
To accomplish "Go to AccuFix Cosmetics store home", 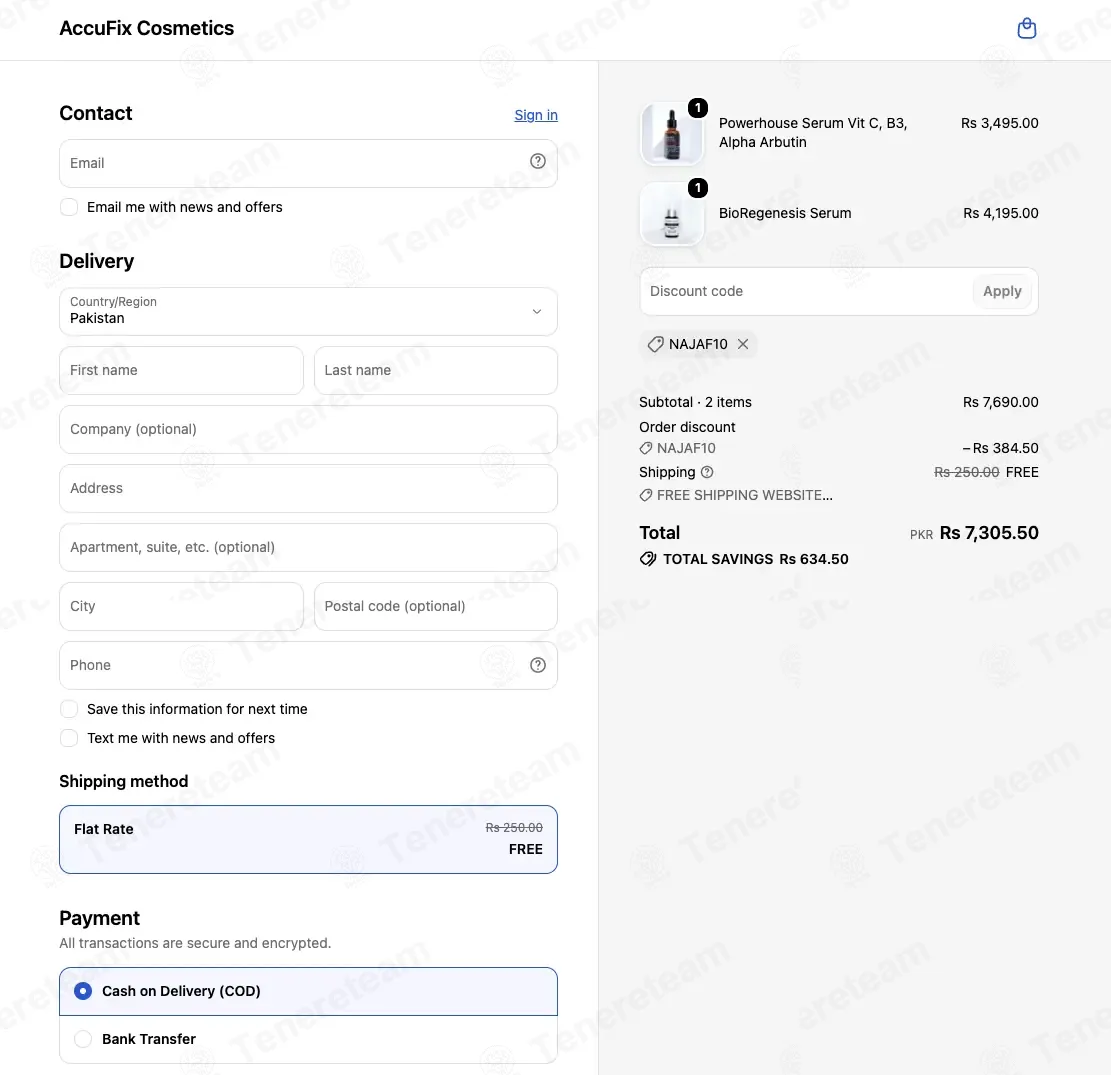I will pyautogui.click(x=147, y=28).
